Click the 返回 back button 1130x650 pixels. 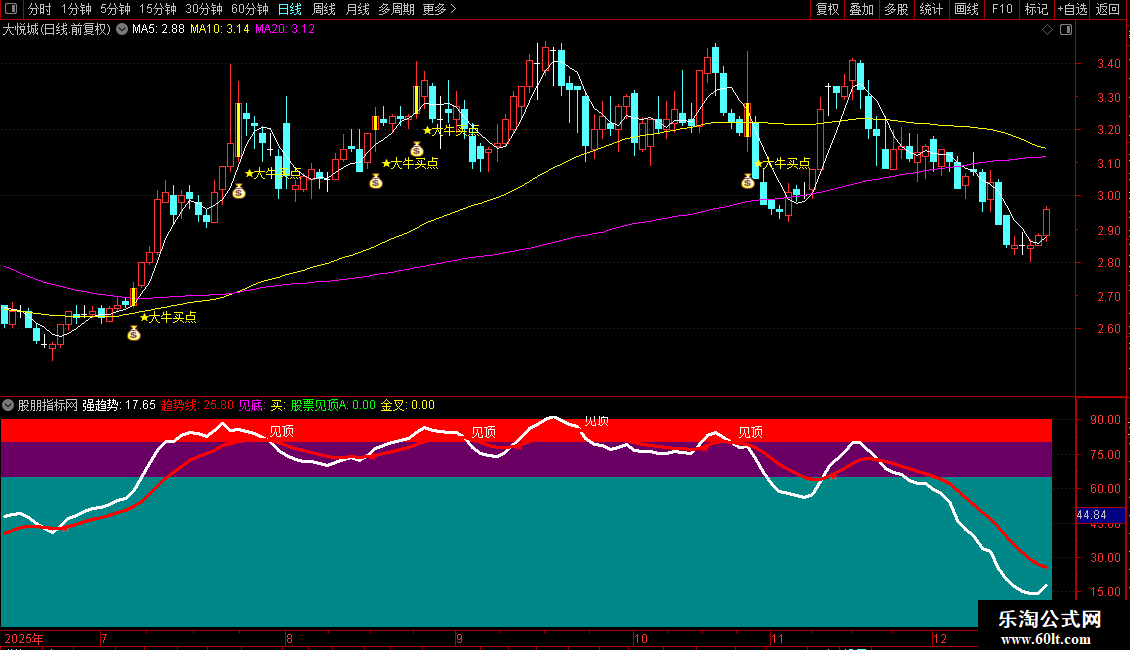point(1108,9)
